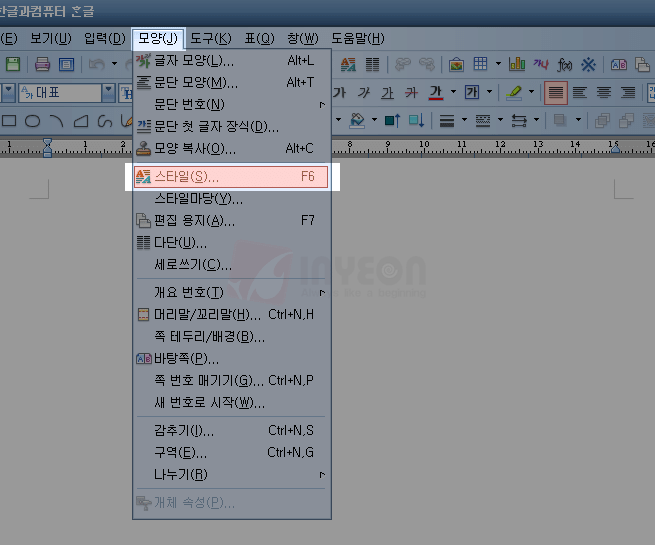Insert a chart with bar chart icon
This screenshot has height=545, width=655.
(x=517, y=64)
